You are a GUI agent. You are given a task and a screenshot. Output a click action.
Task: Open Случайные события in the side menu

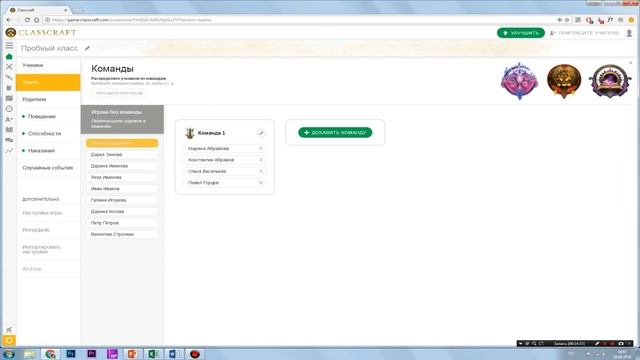[48, 168]
